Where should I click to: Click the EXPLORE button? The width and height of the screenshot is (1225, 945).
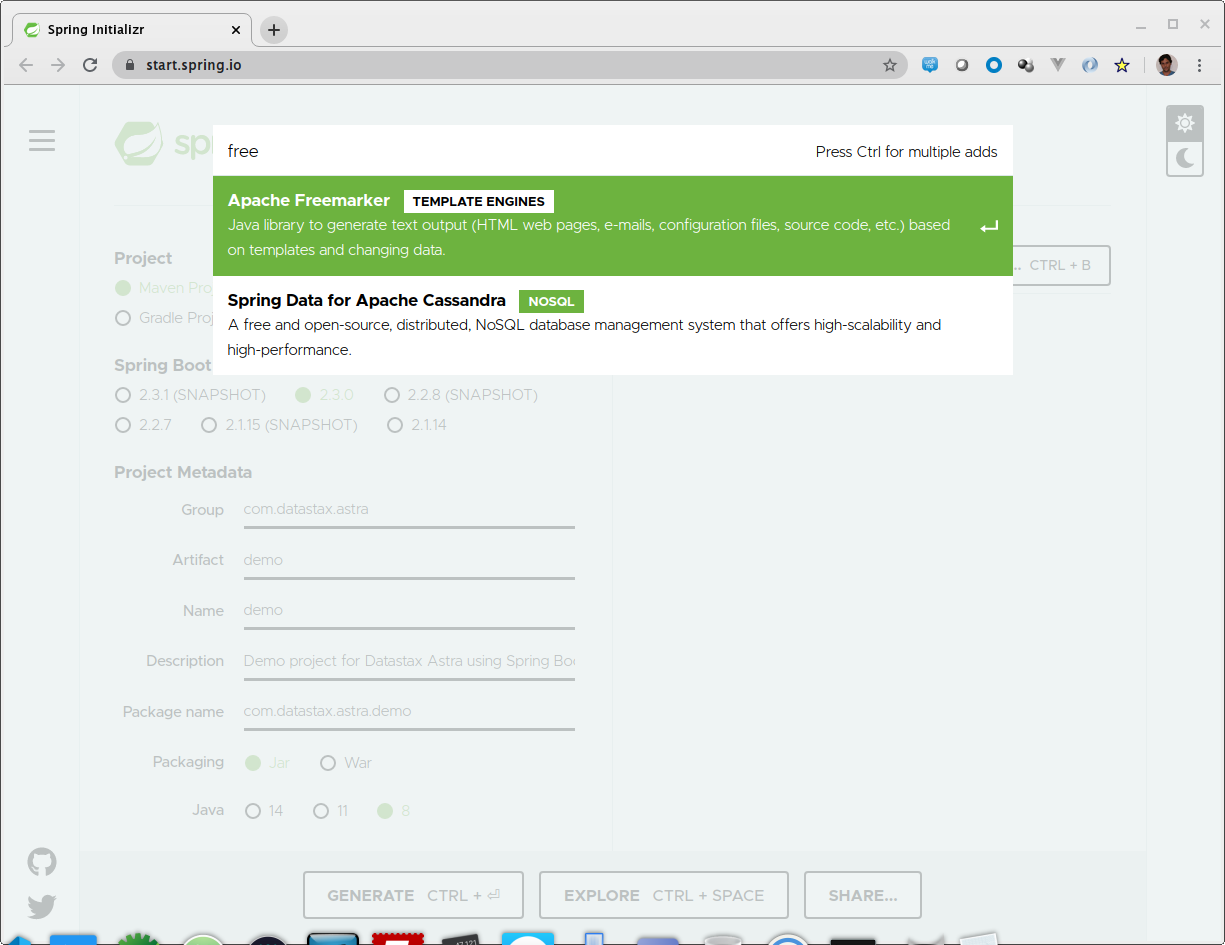click(664, 895)
